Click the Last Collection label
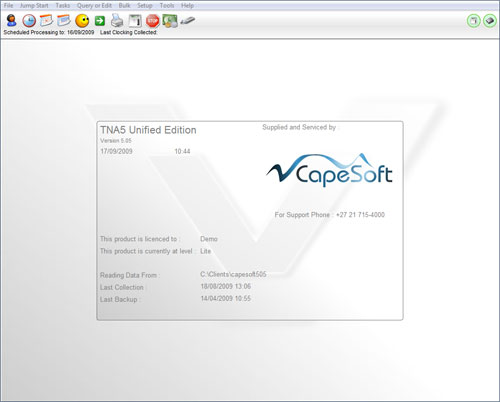The width and height of the screenshot is (500, 402). tap(123, 287)
